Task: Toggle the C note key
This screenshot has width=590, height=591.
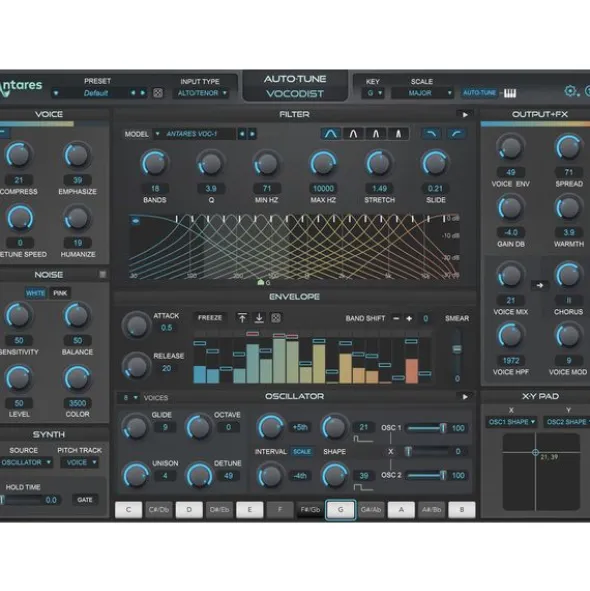Action: [x=129, y=510]
